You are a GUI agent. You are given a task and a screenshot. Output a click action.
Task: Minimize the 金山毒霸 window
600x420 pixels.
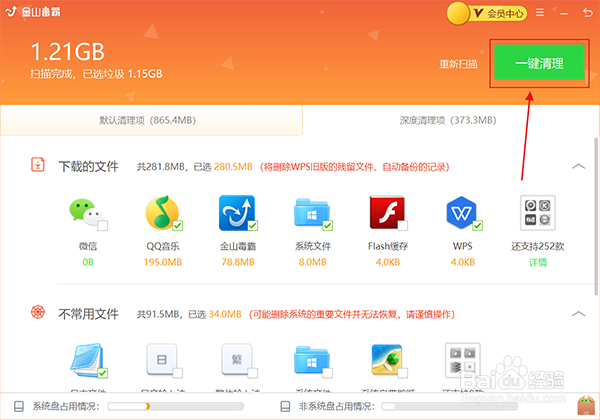(x=564, y=14)
